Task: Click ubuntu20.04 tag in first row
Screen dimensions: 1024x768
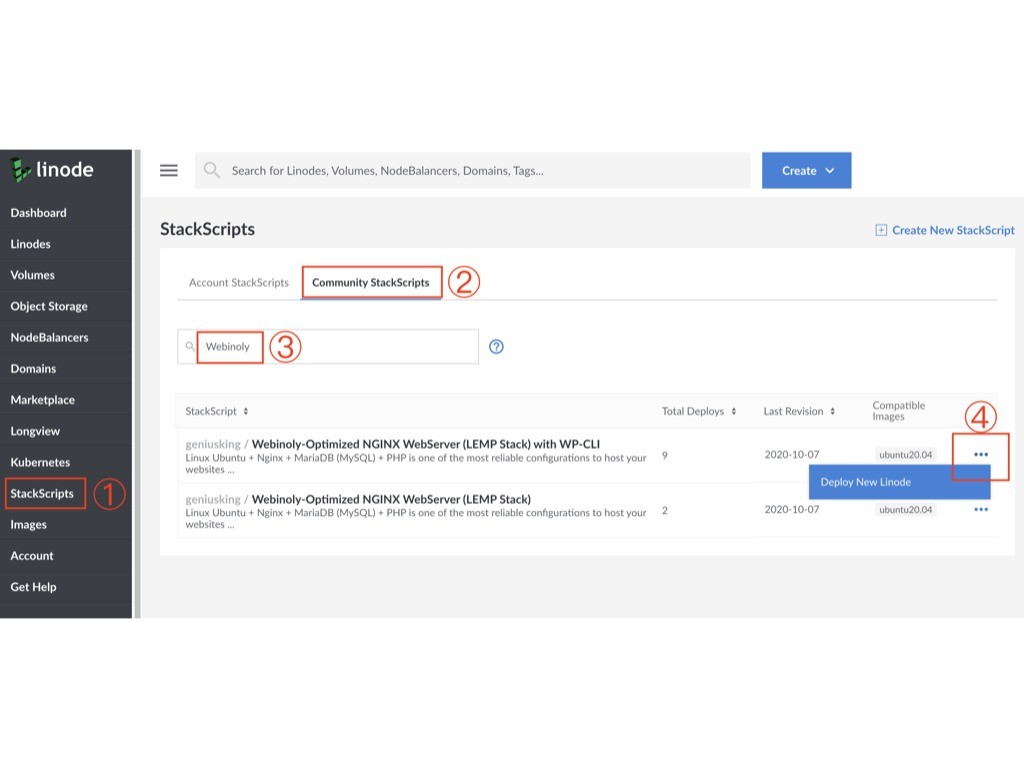Action: pos(905,455)
